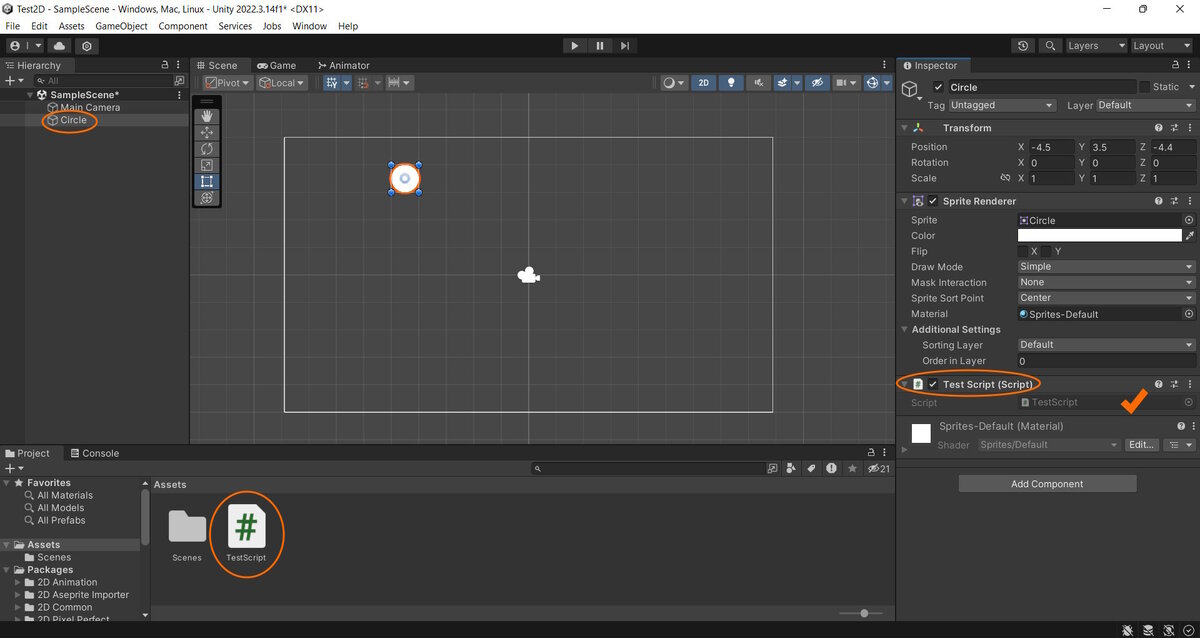
Task: Switch to the Animator tab
Action: click(343, 65)
